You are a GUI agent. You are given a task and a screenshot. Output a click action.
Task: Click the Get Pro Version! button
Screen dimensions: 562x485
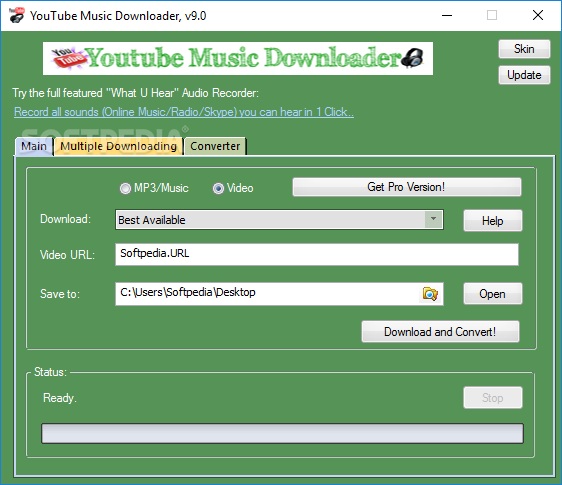[x=407, y=187]
